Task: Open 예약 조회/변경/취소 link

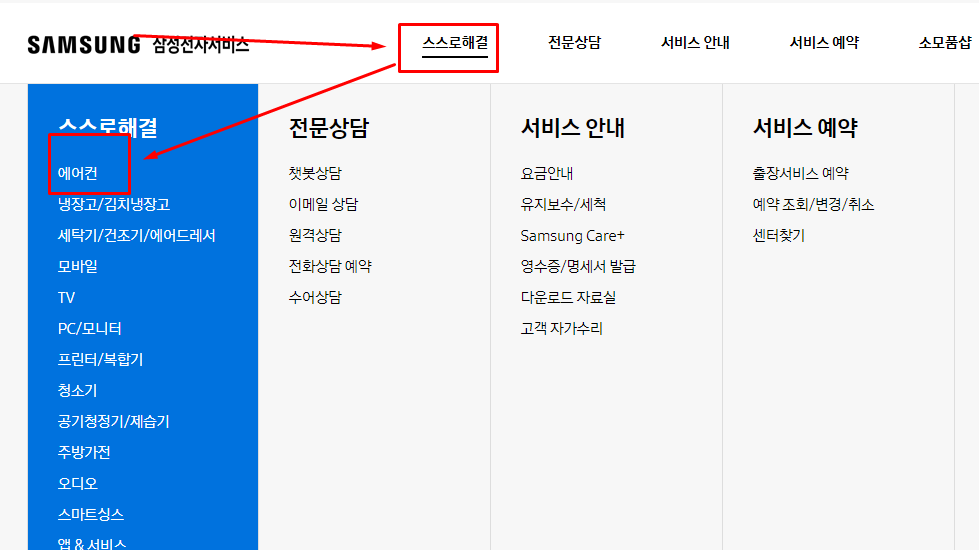Action: click(813, 205)
